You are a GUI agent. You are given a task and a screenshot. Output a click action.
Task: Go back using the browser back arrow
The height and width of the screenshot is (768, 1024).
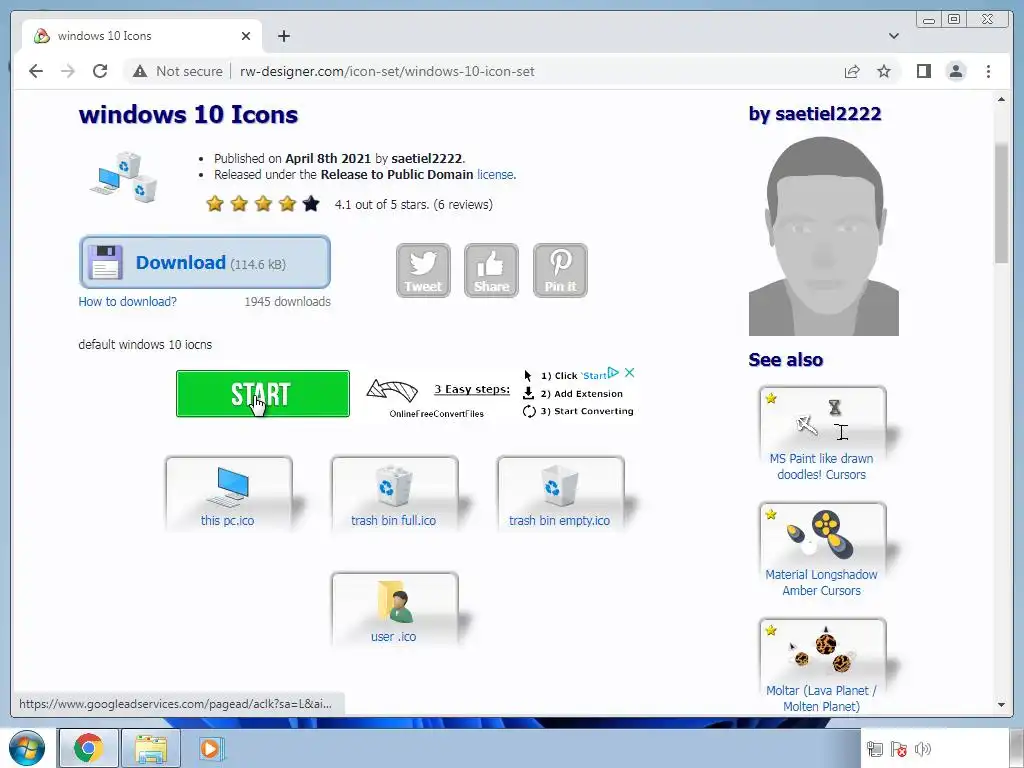[x=36, y=71]
